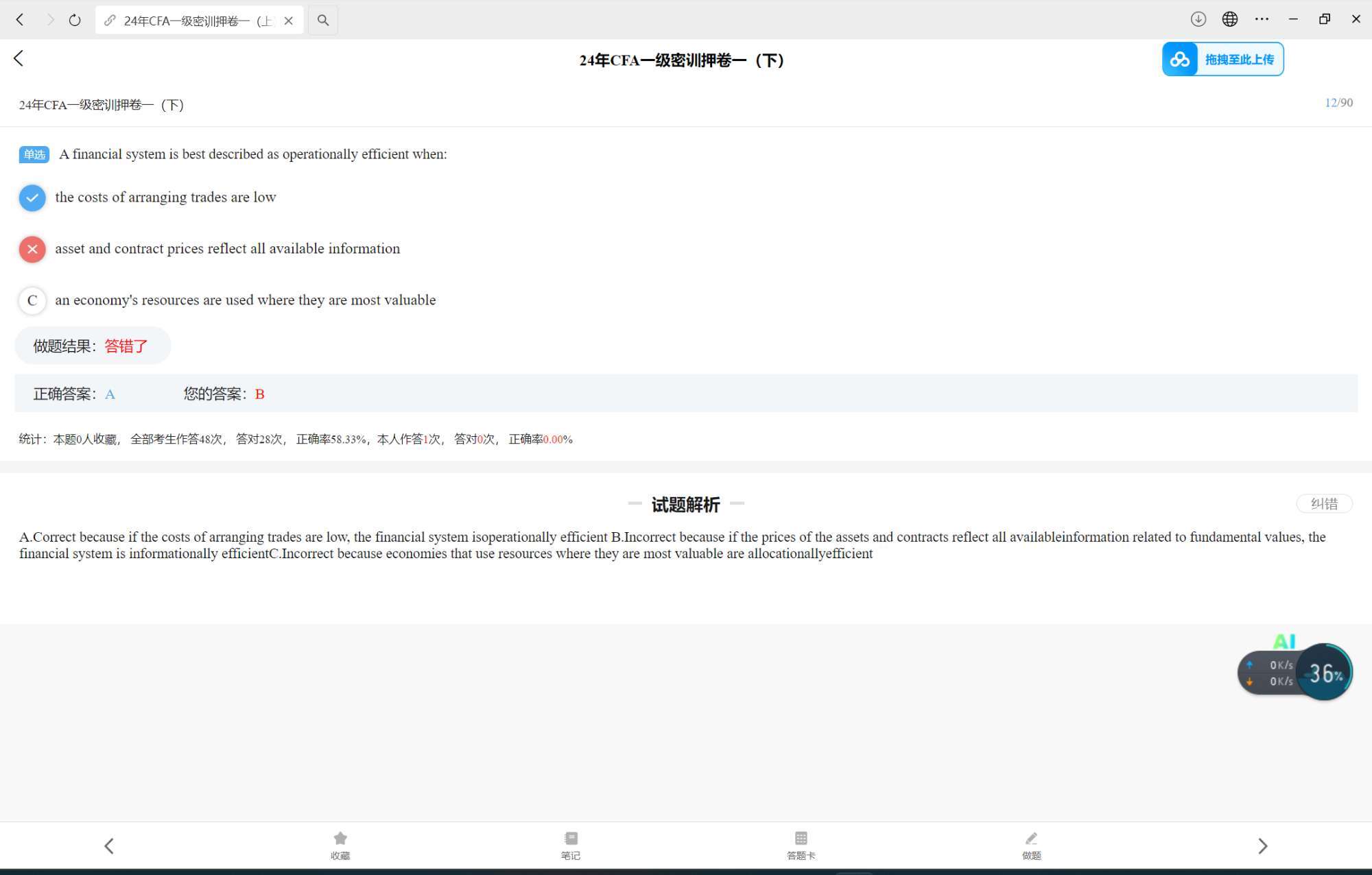Open the three-dots more options menu
The width and height of the screenshot is (1372, 875).
click(x=1262, y=19)
